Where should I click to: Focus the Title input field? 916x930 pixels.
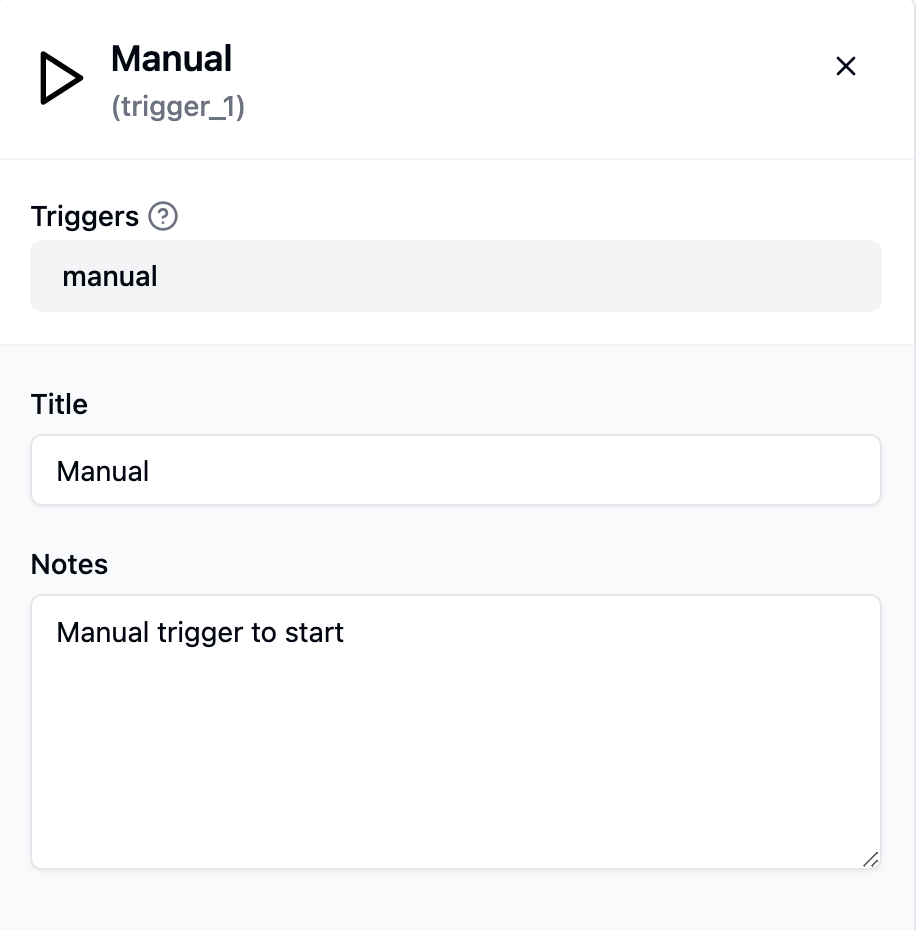(456, 470)
